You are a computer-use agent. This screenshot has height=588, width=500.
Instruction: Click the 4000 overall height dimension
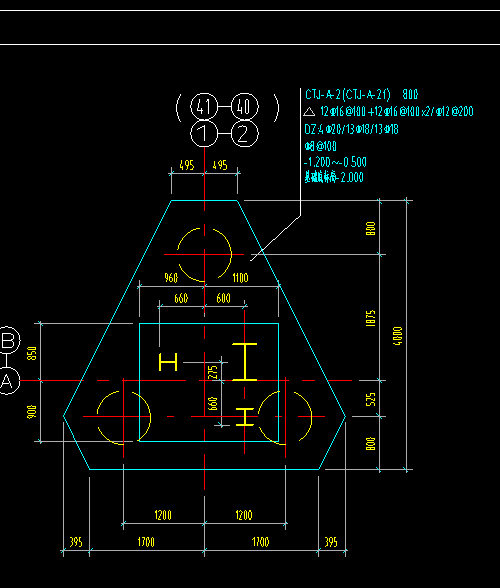coord(398,336)
